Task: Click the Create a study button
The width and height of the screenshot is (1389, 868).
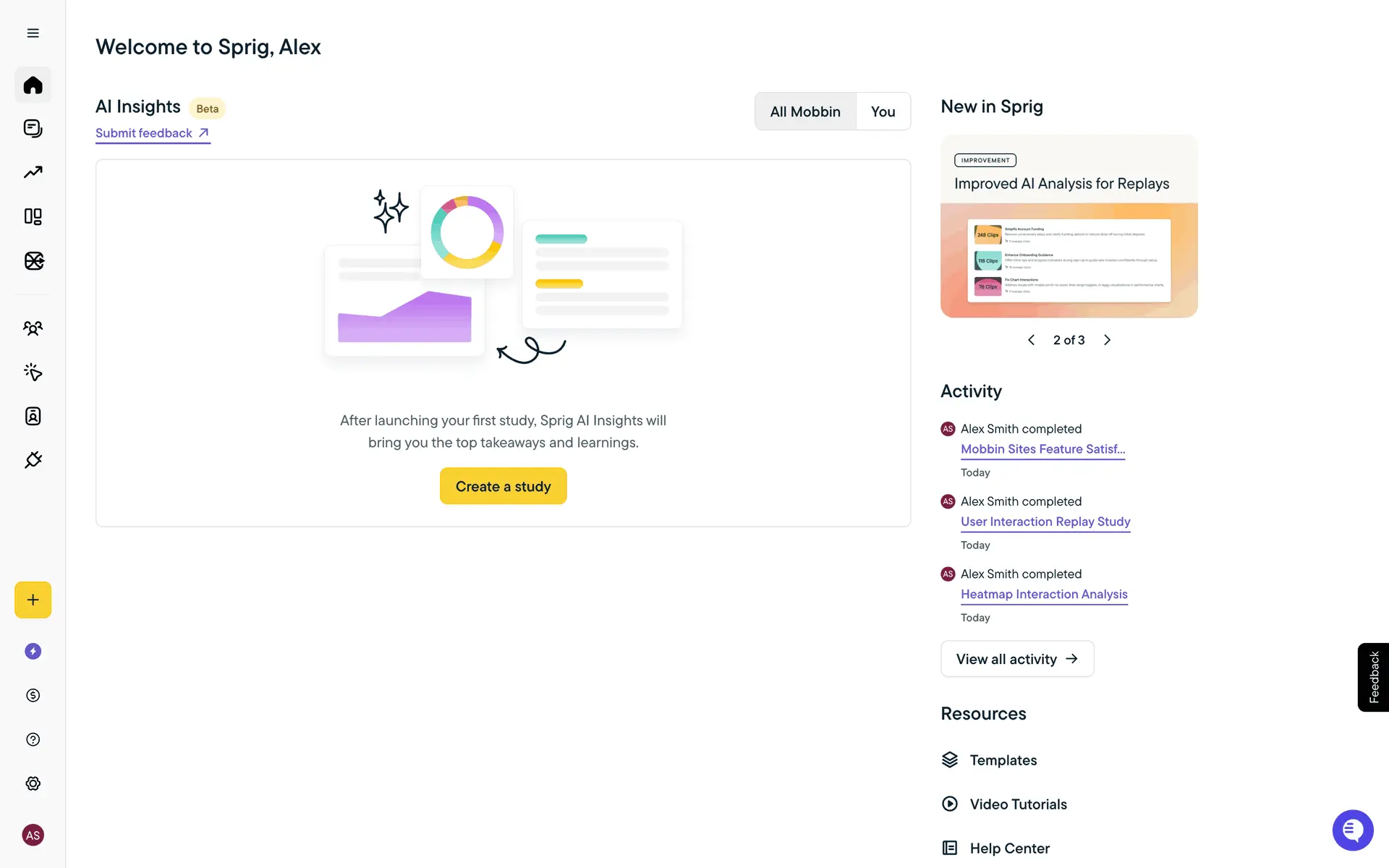Action: coord(503,486)
